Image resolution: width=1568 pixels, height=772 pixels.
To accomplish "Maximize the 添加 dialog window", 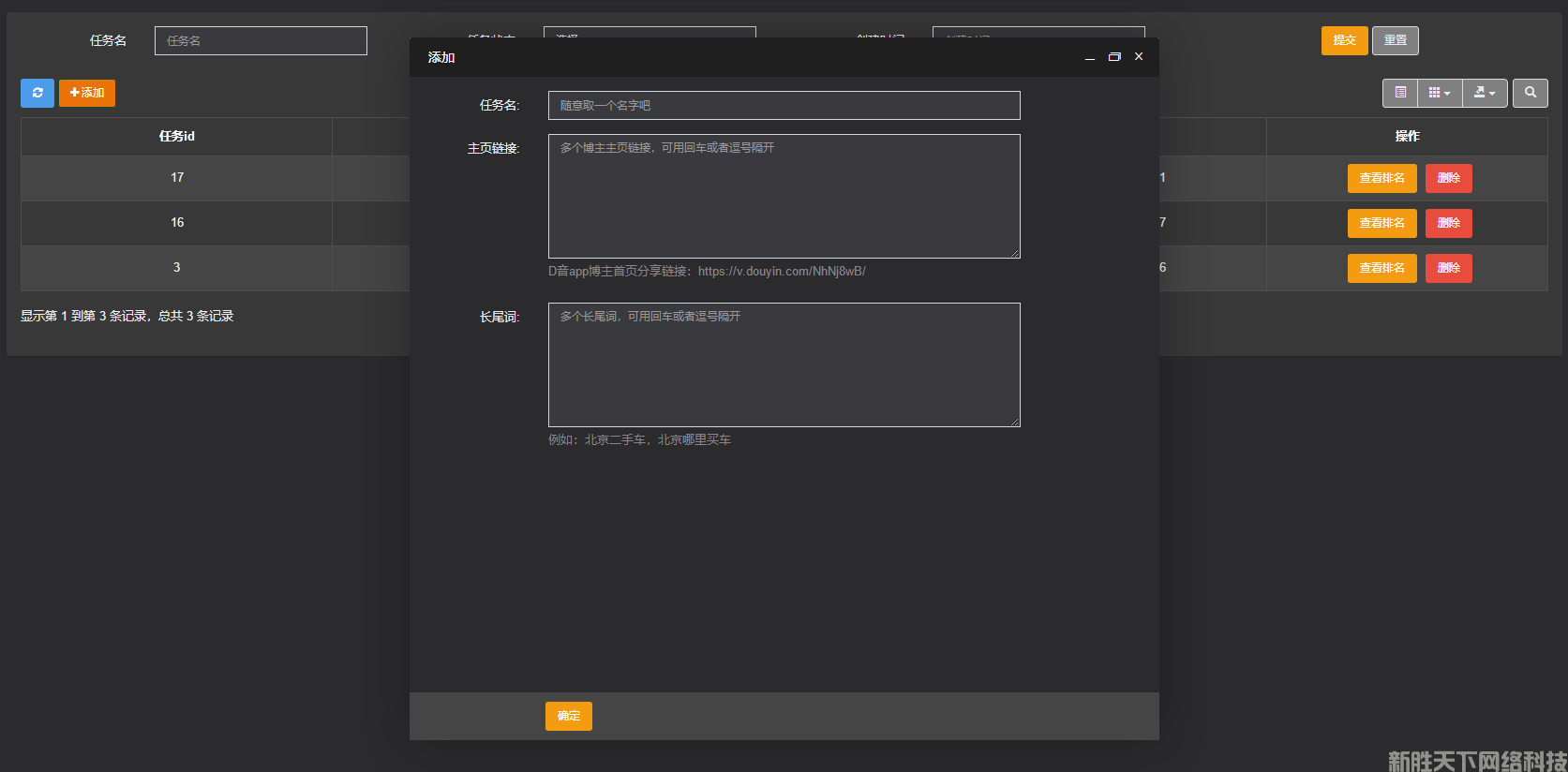I will click(x=1114, y=57).
